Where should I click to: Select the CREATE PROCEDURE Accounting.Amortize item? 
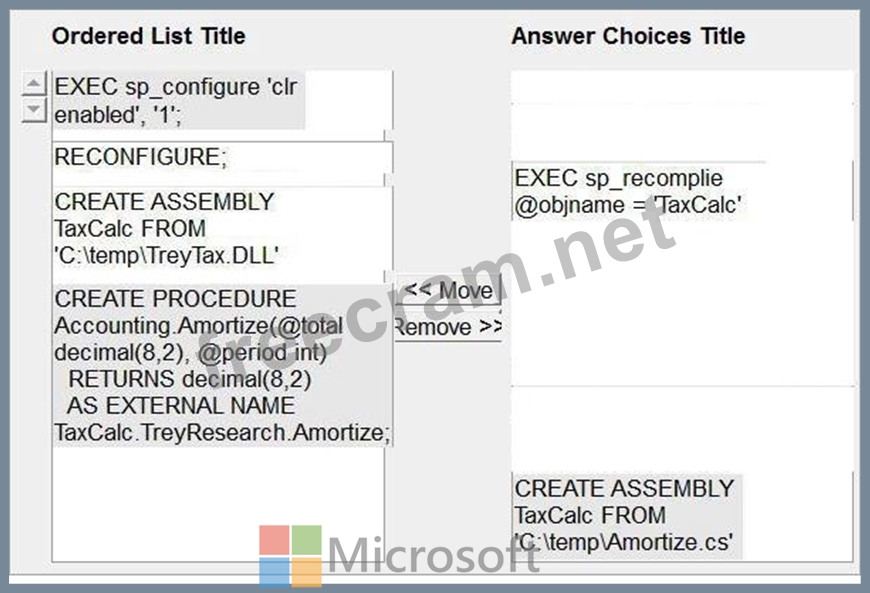tap(222, 366)
